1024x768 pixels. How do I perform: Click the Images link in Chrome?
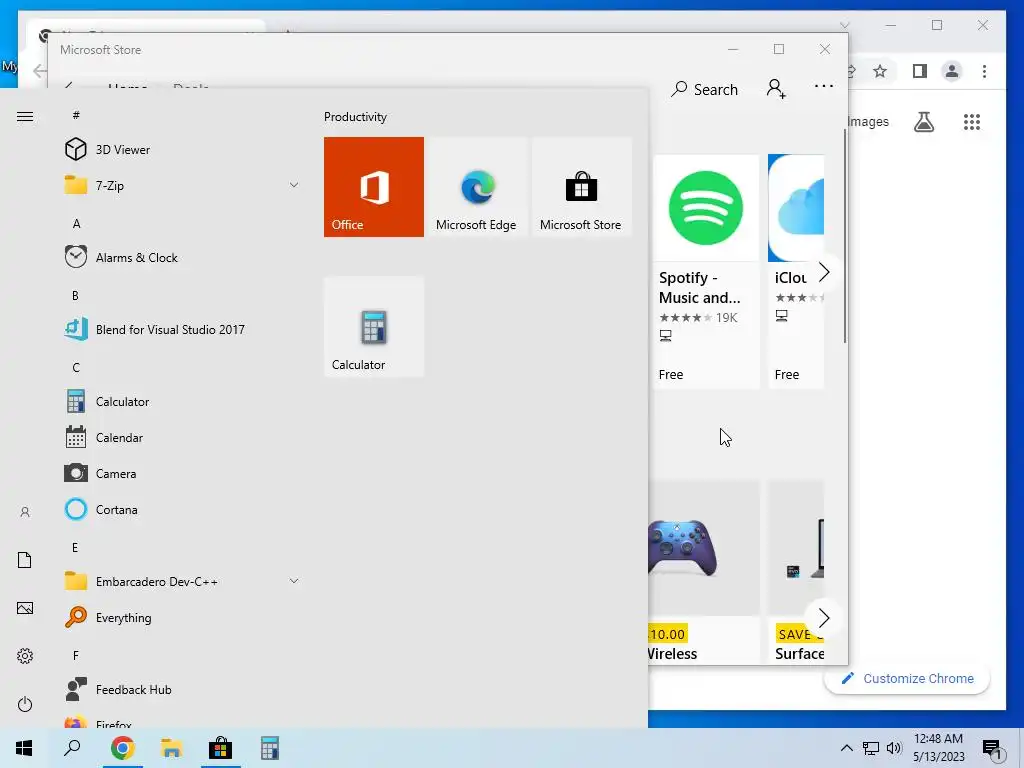(x=868, y=121)
